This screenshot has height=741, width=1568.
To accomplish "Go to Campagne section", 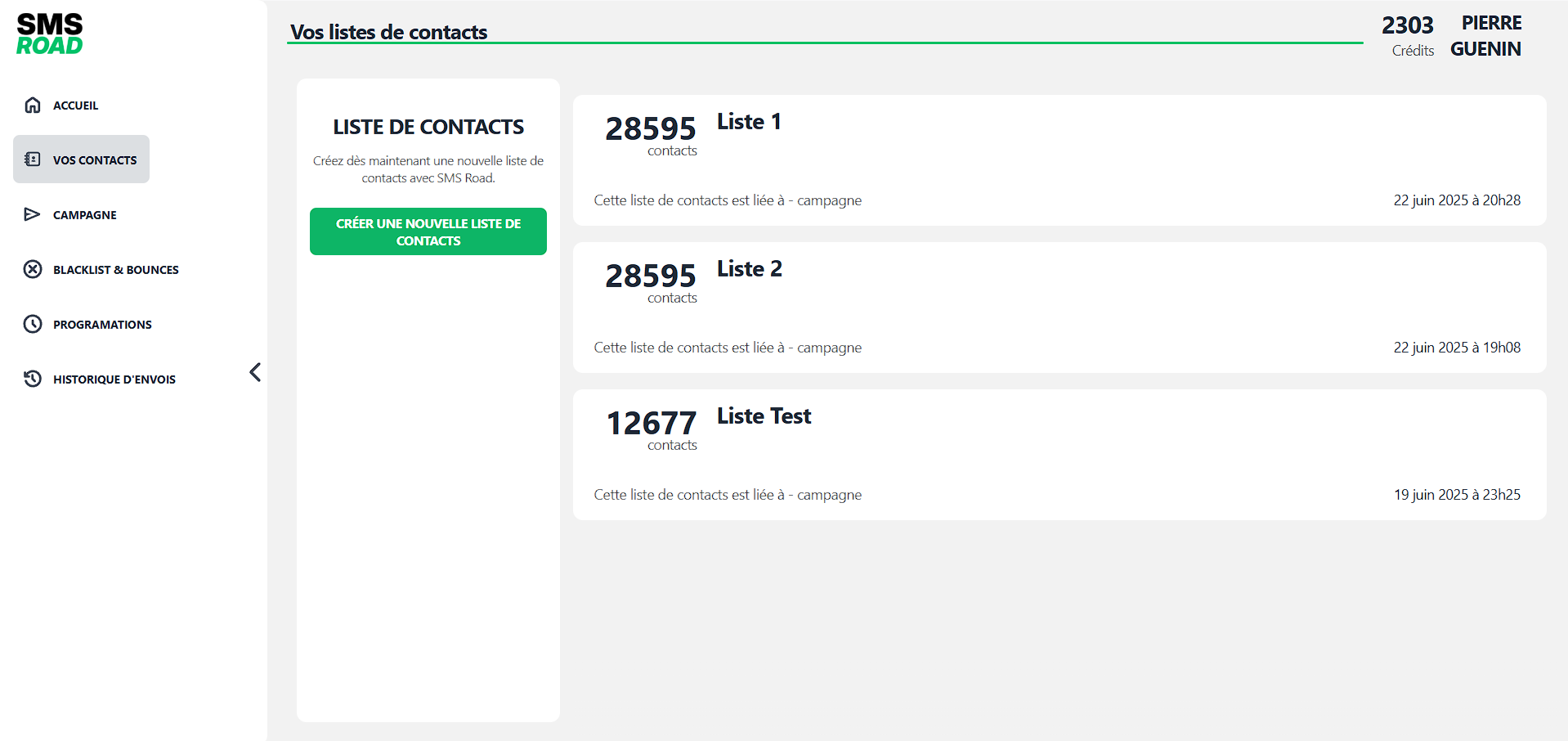I will 85,215.
